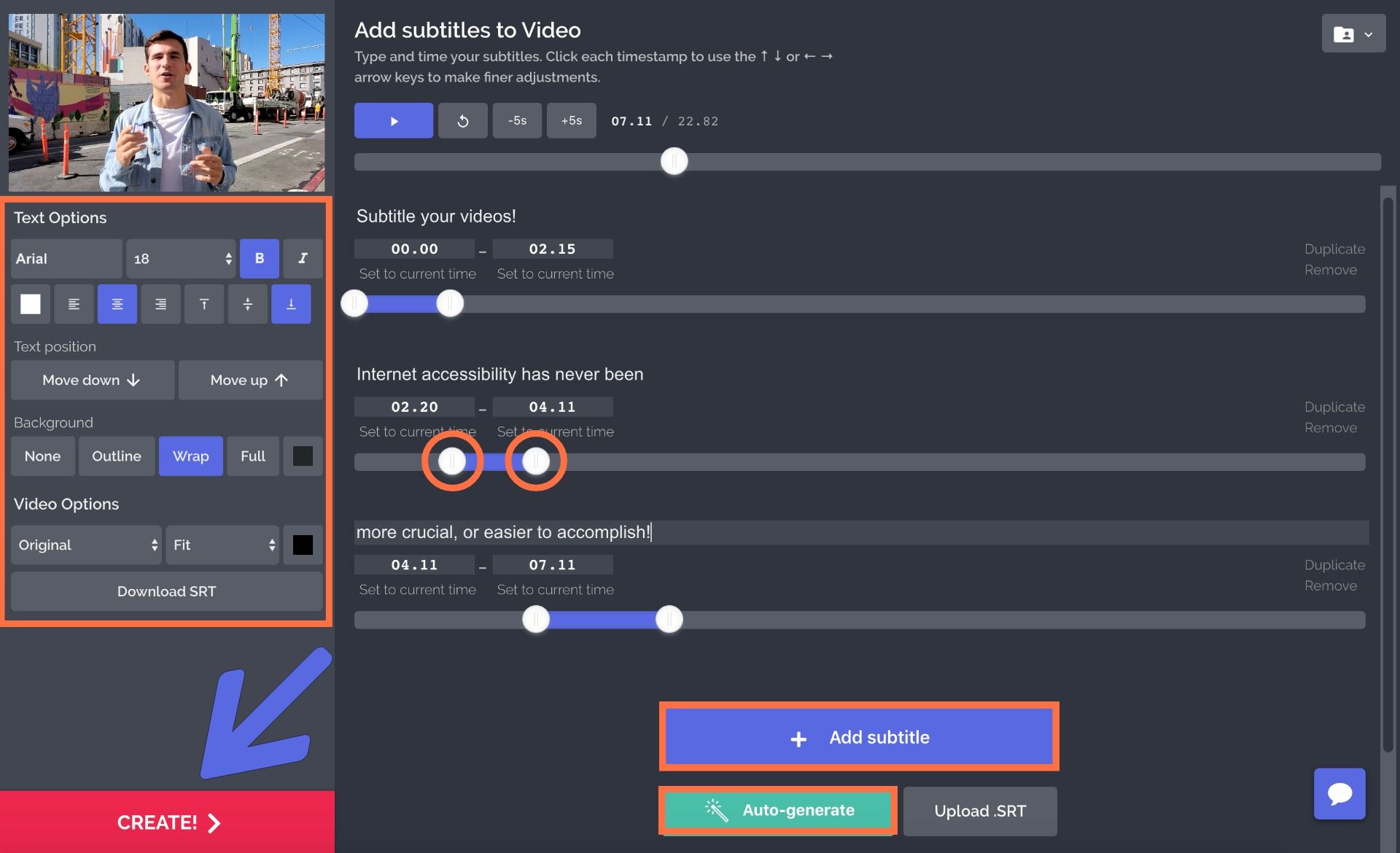Image resolution: width=1400 pixels, height=853 pixels.
Task: Click the 02.20 start timestamp field
Action: point(414,407)
